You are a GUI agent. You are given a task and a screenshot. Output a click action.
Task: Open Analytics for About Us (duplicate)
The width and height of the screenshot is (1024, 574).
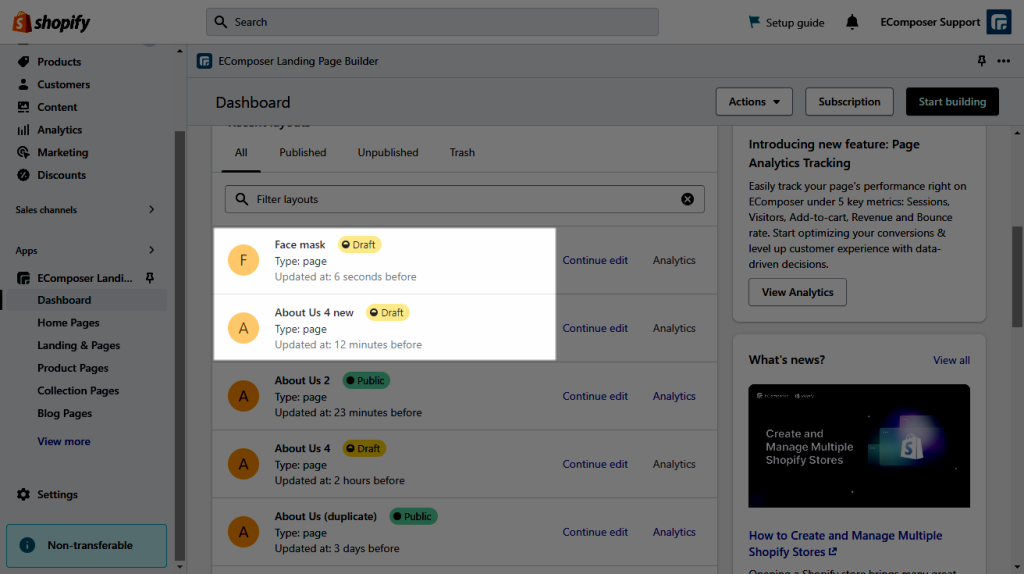674,532
